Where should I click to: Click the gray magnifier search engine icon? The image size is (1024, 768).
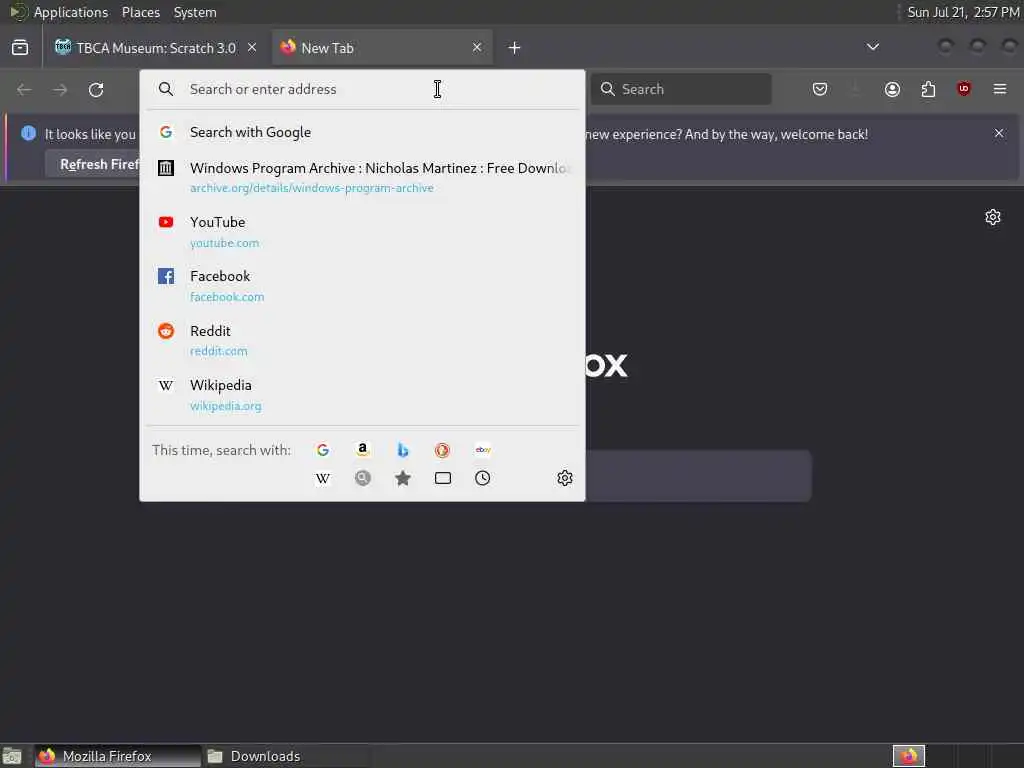pos(362,478)
